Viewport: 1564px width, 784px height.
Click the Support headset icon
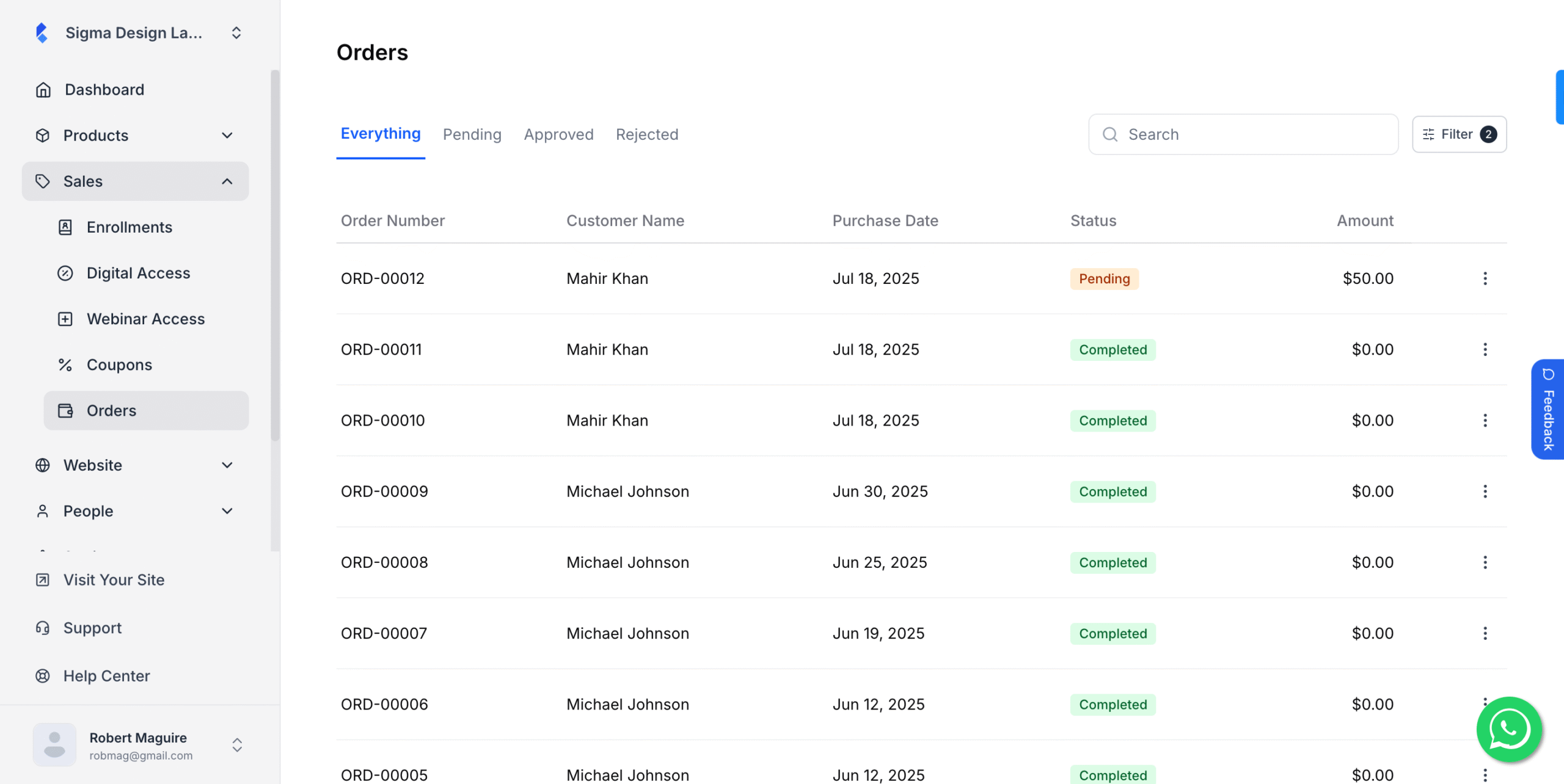pos(43,628)
